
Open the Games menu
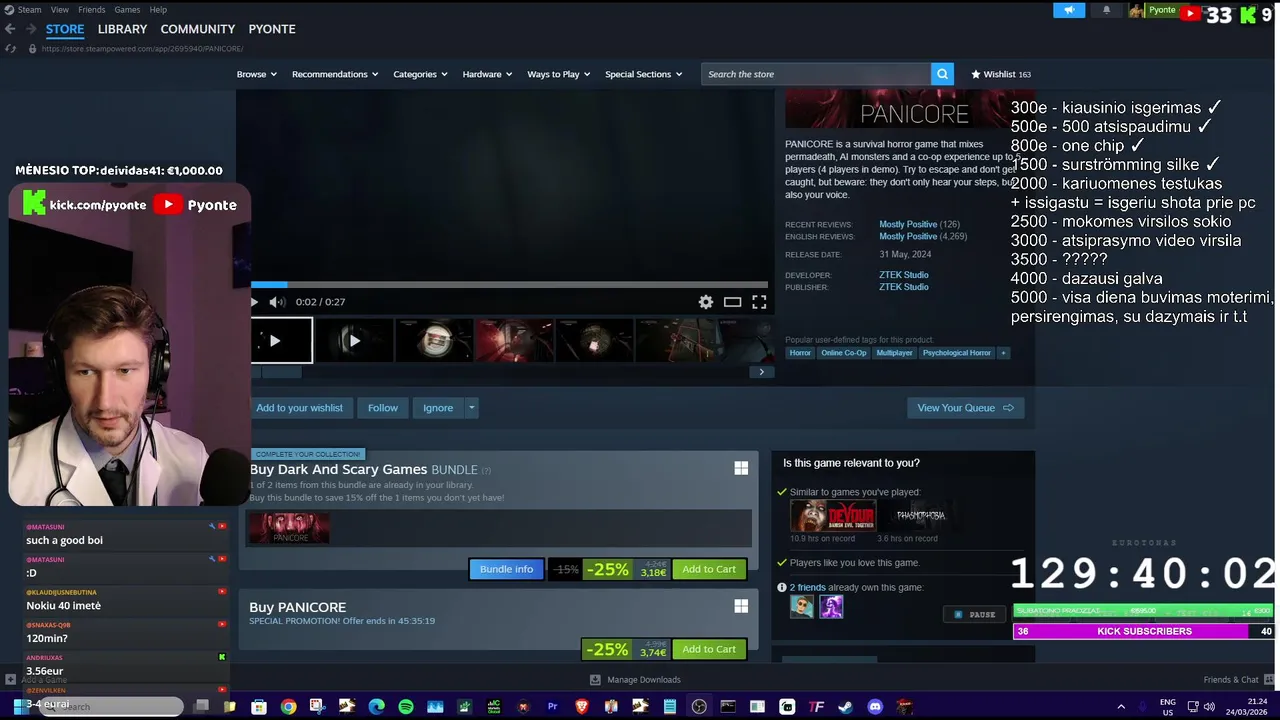(x=127, y=10)
